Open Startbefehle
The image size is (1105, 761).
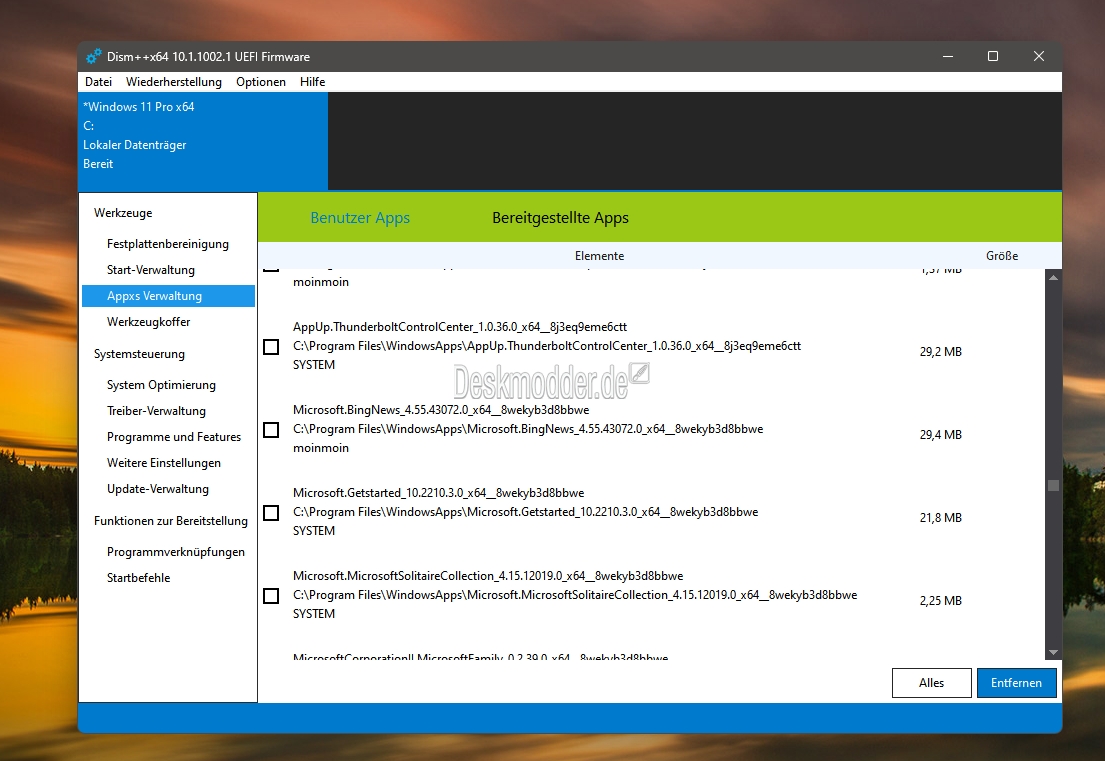coord(139,578)
